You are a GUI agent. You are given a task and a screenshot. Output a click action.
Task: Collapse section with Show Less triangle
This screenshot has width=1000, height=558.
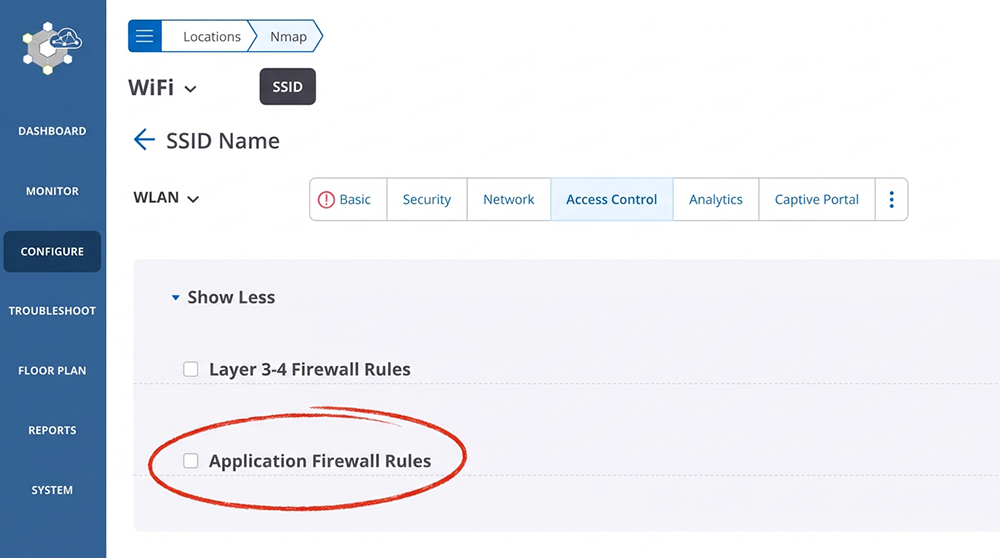[x=175, y=297]
